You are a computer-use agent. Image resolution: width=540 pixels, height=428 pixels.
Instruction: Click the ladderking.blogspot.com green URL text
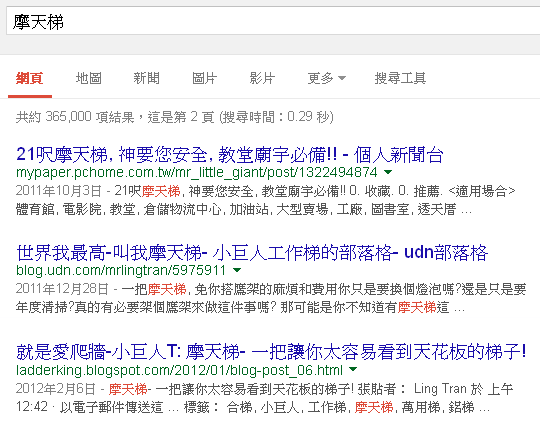point(179,370)
